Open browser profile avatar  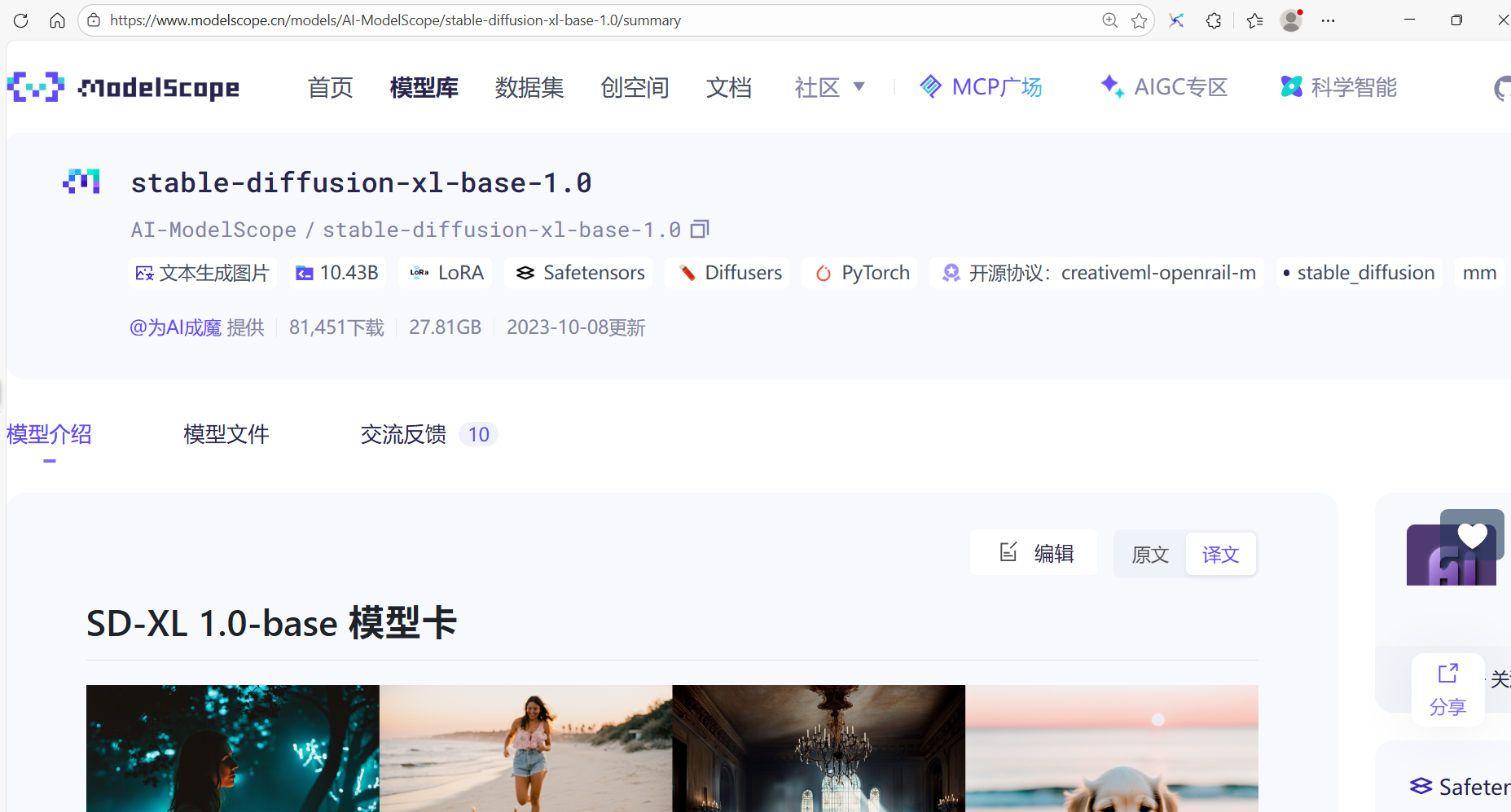click(x=1290, y=20)
